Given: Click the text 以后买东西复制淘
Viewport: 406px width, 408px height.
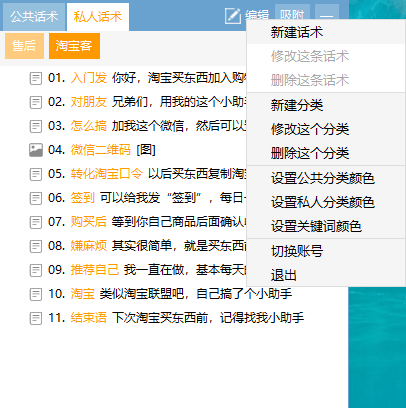Looking at the screenshot, I should pos(197,174).
